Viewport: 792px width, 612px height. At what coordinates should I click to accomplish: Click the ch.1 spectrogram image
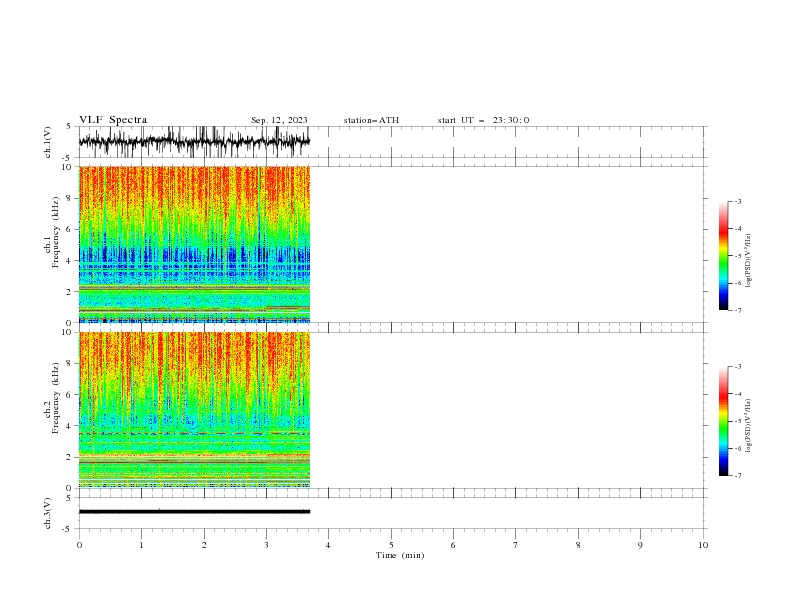[194, 244]
